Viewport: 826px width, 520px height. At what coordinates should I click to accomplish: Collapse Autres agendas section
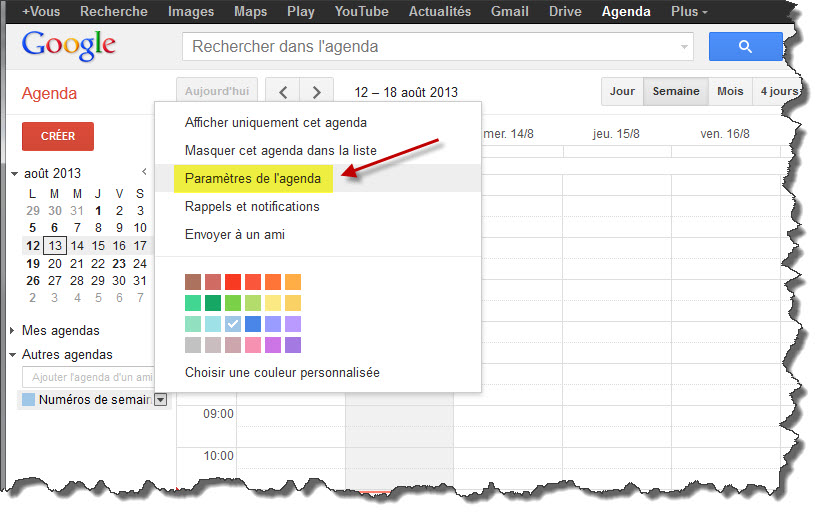point(13,355)
